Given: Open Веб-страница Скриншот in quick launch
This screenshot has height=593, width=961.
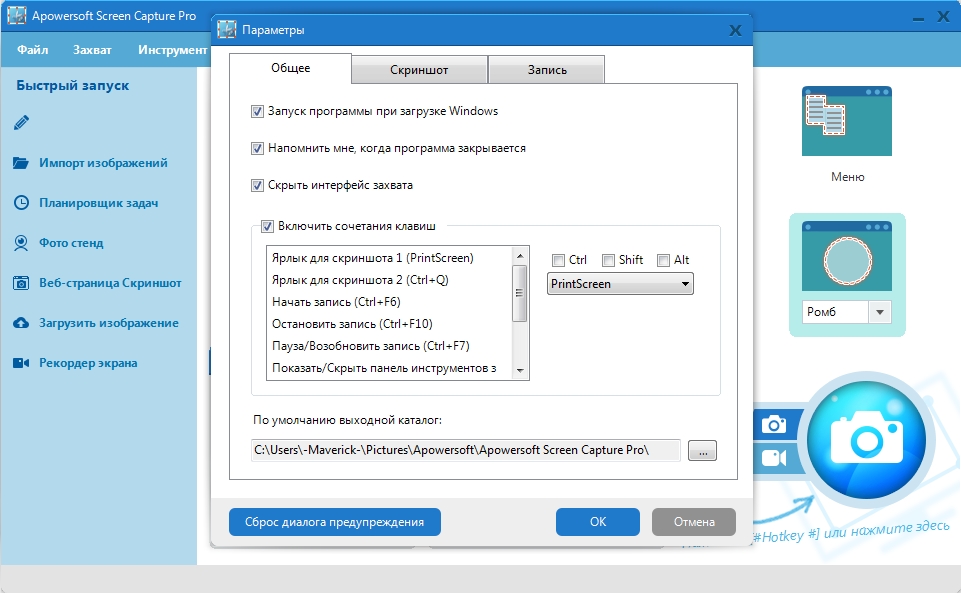Looking at the screenshot, I should [x=110, y=283].
